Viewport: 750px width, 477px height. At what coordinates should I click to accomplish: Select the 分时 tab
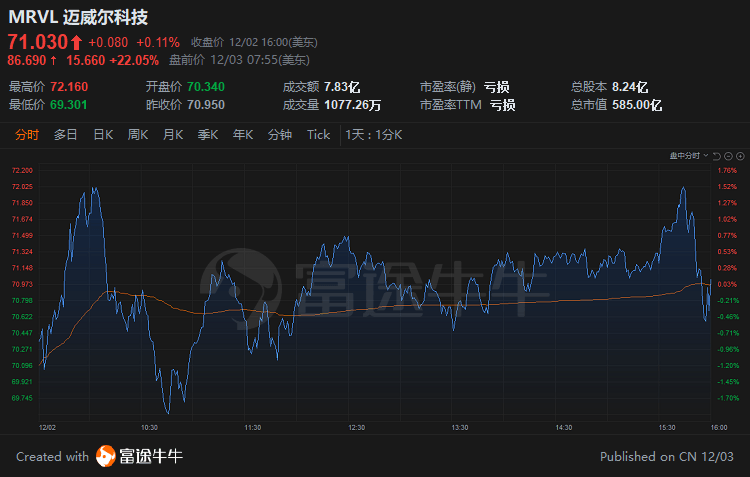click(x=27, y=135)
